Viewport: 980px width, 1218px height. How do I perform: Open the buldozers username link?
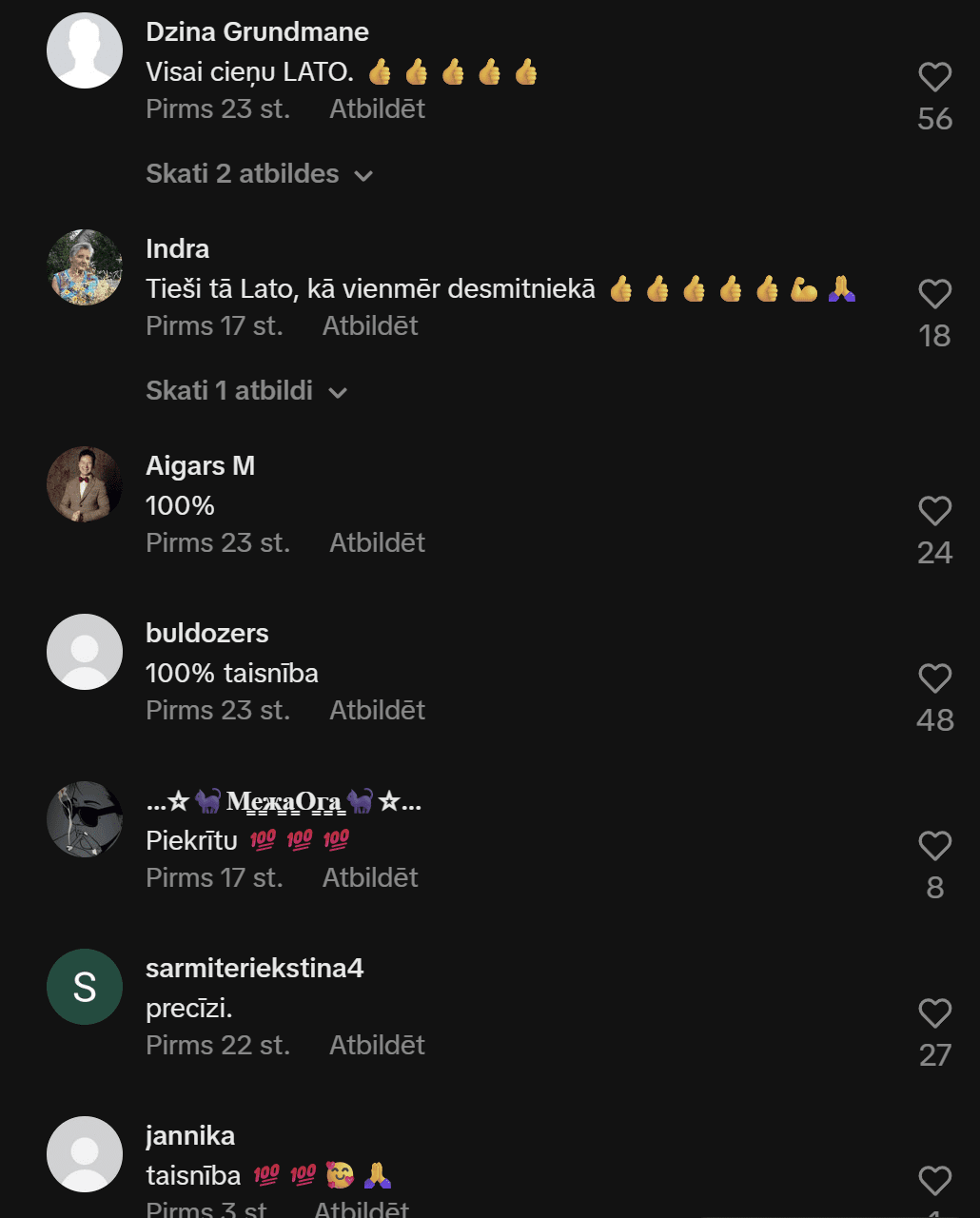[x=207, y=634]
